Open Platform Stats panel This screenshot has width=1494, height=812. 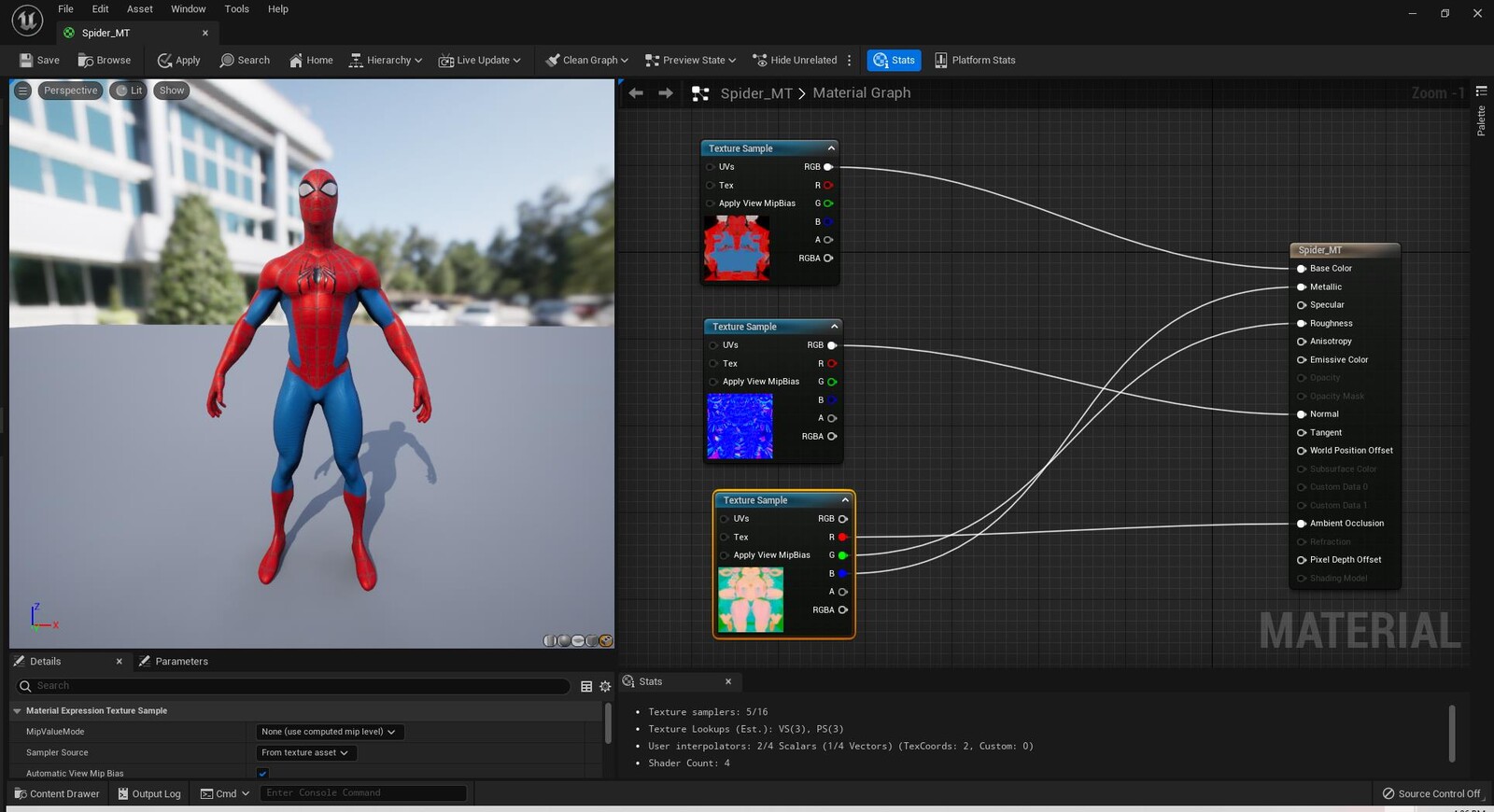click(x=975, y=60)
